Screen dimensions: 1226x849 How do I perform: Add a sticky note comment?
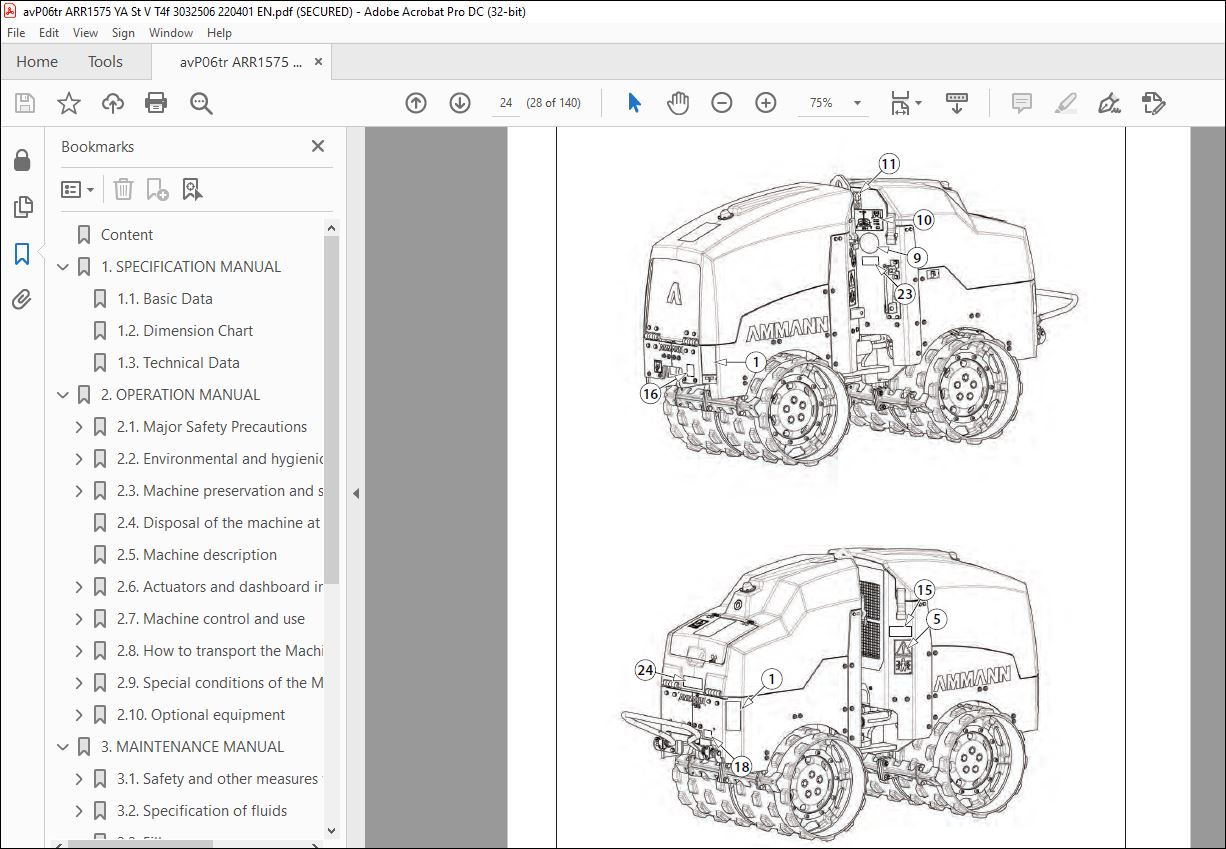pos(1022,103)
